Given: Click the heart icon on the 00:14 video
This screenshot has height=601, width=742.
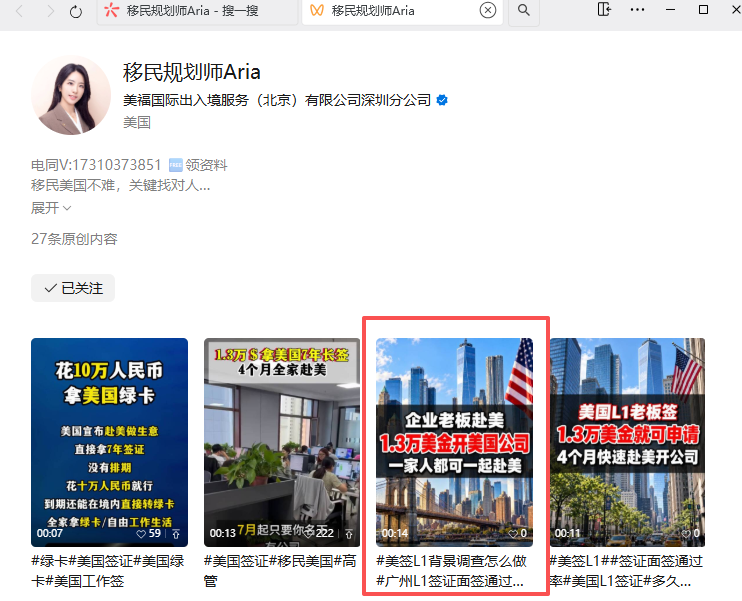Looking at the screenshot, I should tap(513, 534).
